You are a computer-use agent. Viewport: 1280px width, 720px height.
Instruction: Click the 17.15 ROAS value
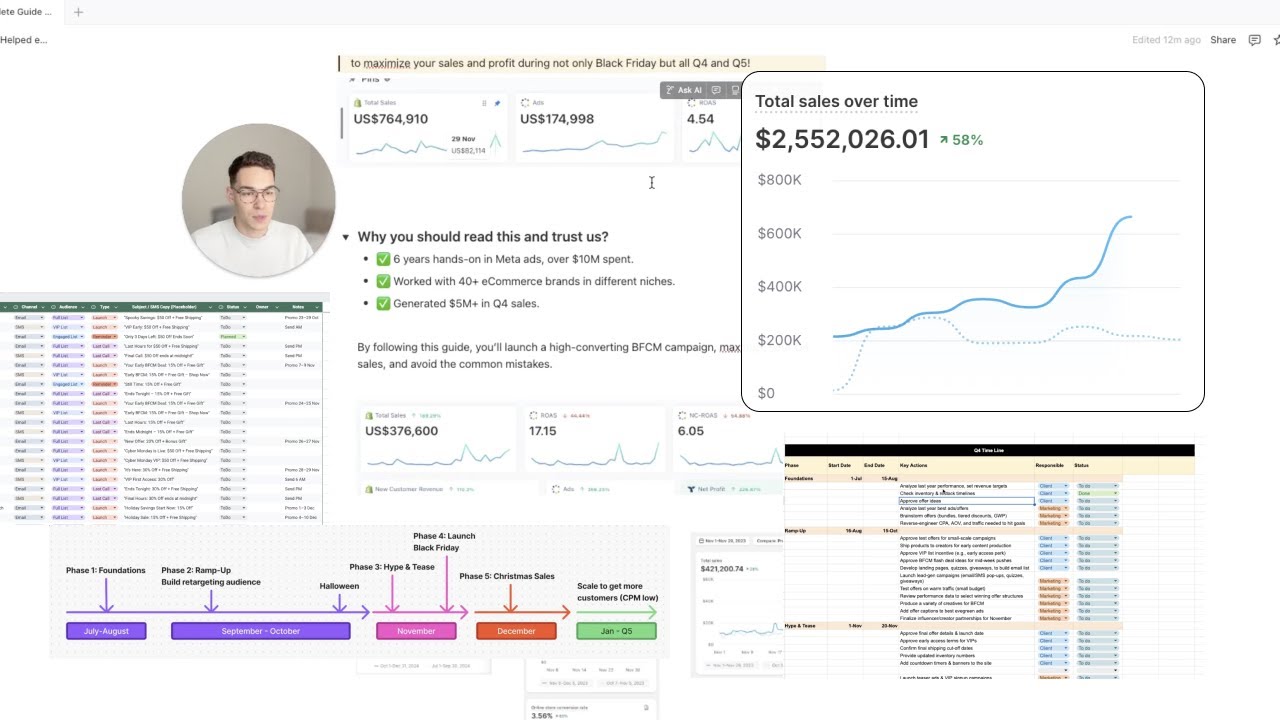pyautogui.click(x=542, y=431)
